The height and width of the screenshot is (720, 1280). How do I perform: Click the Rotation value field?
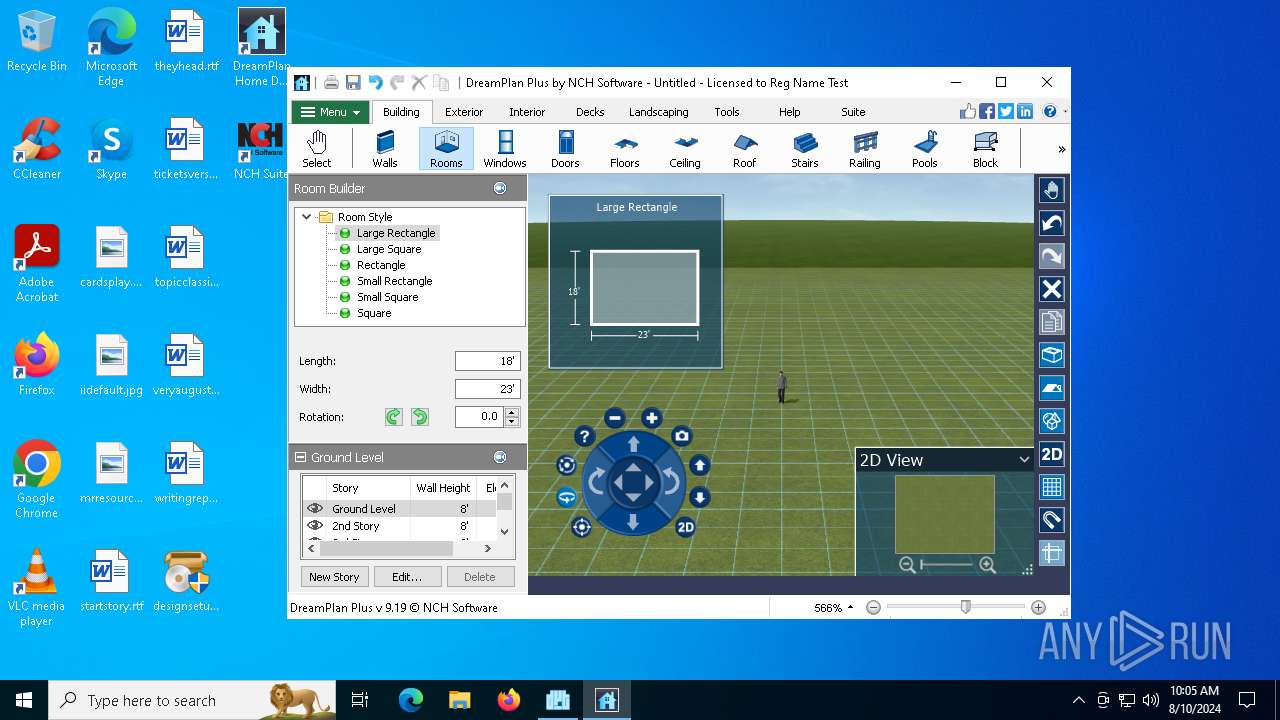(480, 417)
